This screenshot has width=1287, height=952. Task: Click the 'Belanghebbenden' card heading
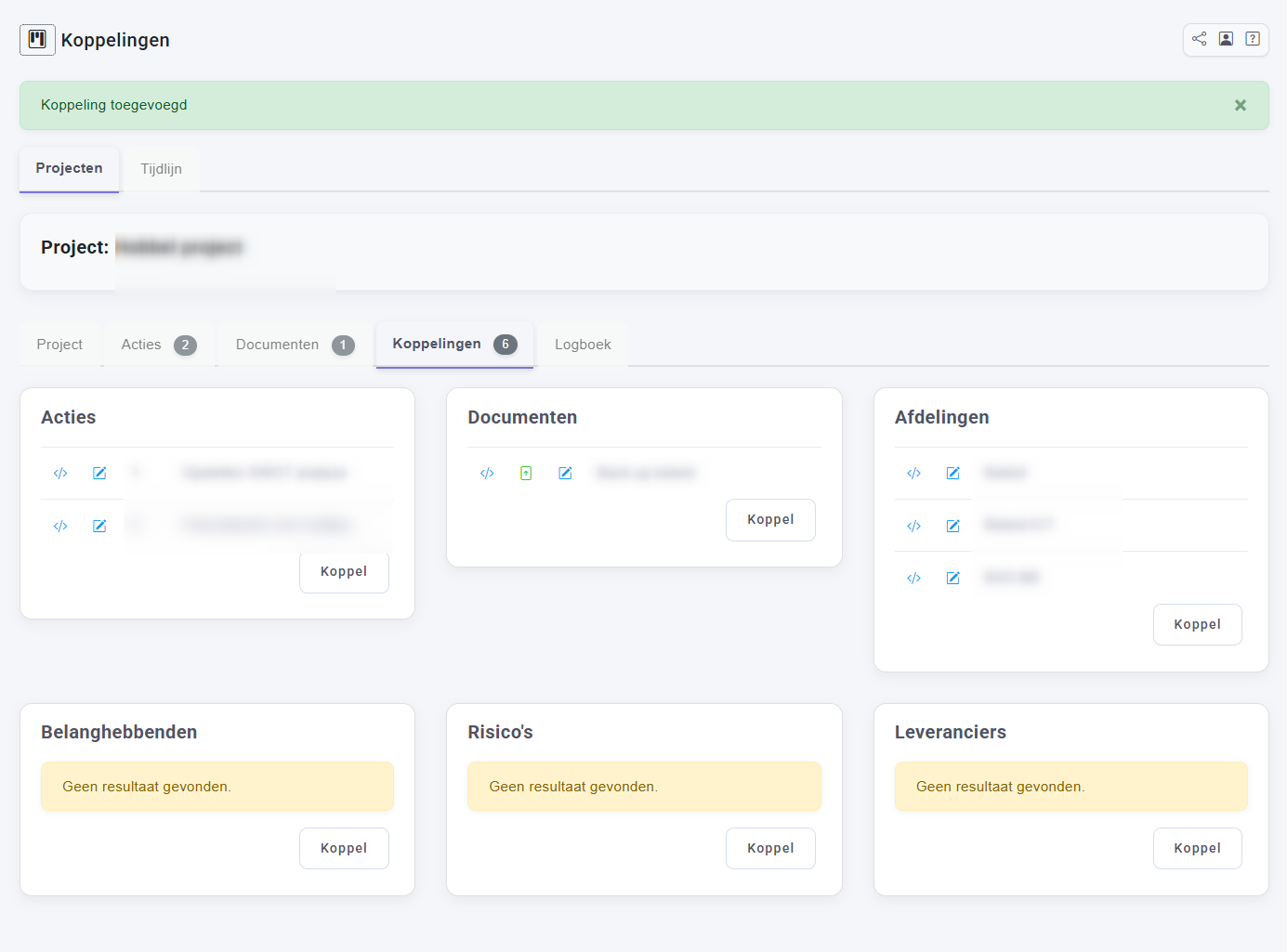click(x=119, y=733)
